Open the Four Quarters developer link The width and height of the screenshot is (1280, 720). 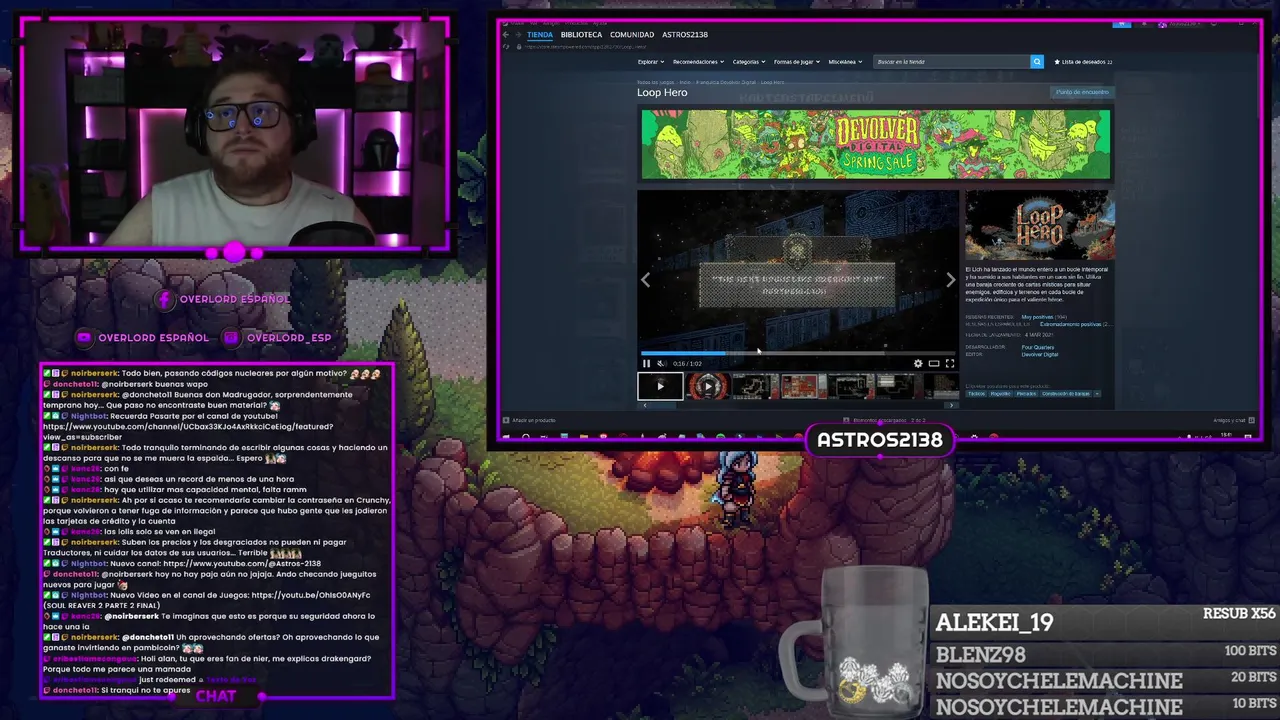point(1037,347)
